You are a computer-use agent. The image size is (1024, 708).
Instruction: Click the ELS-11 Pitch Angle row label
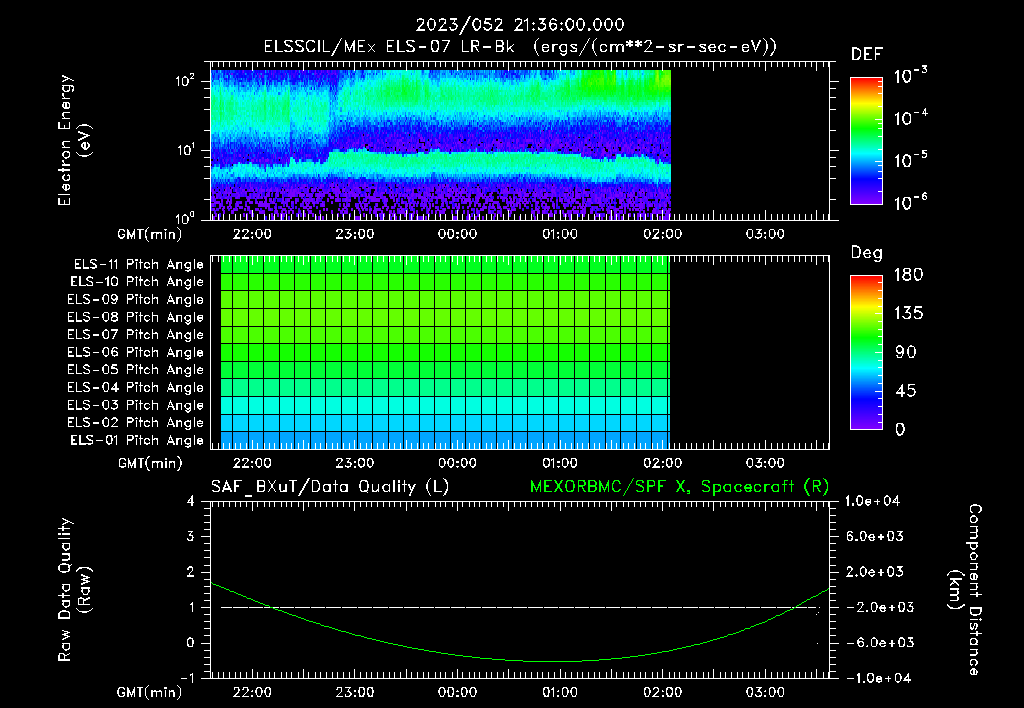[x=138, y=265]
